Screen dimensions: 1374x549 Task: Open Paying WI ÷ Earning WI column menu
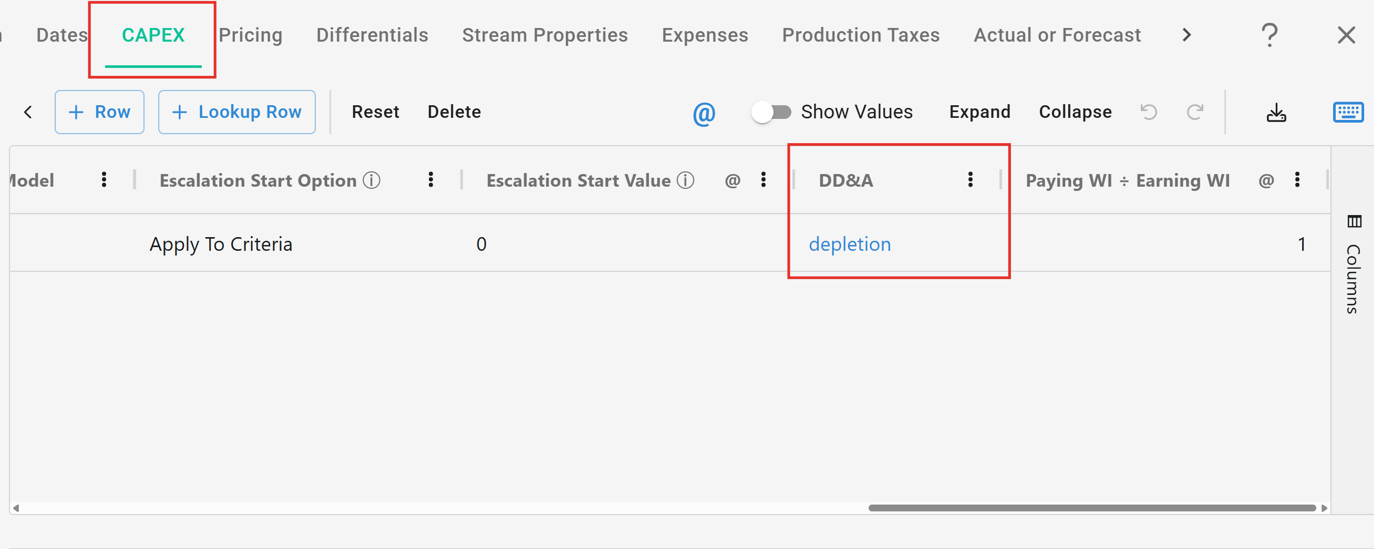pyautogui.click(x=1297, y=180)
